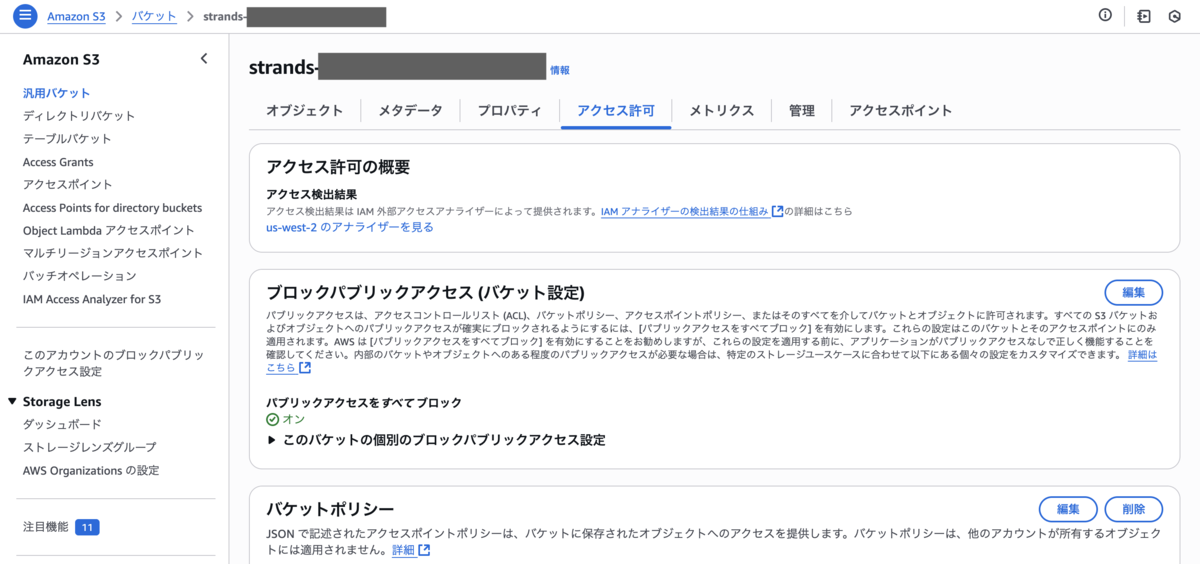Expand individual block public access settings

click(436, 440)
